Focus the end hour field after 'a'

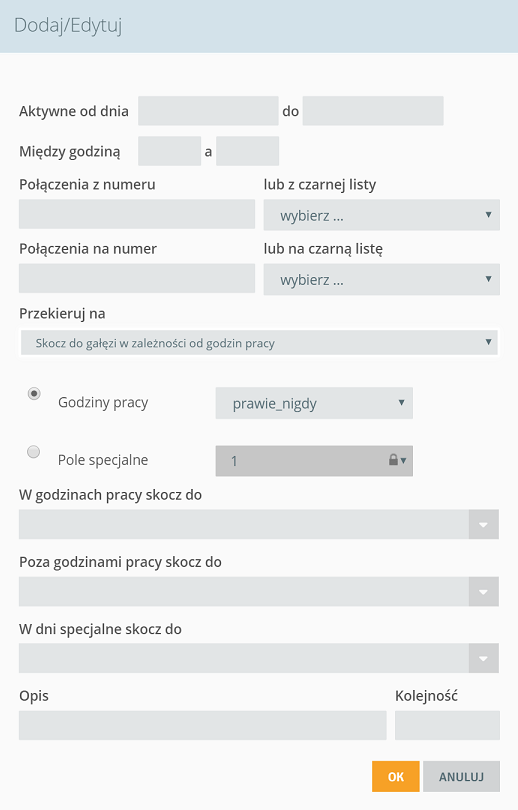[x=247, y=151]
